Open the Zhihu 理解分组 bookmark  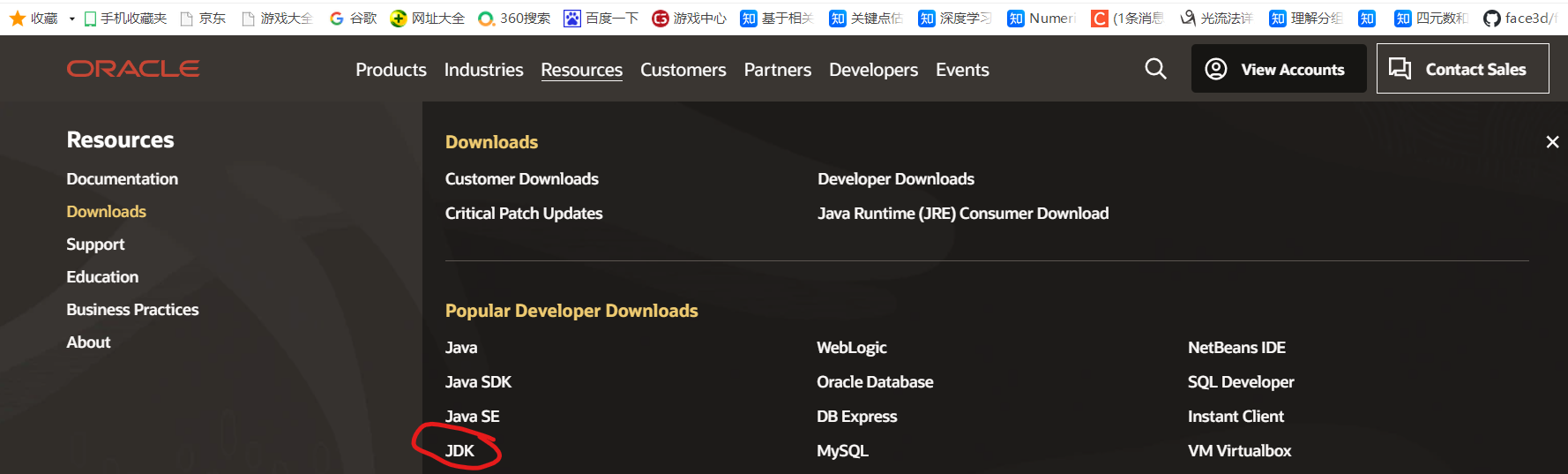click(1306, 19)
